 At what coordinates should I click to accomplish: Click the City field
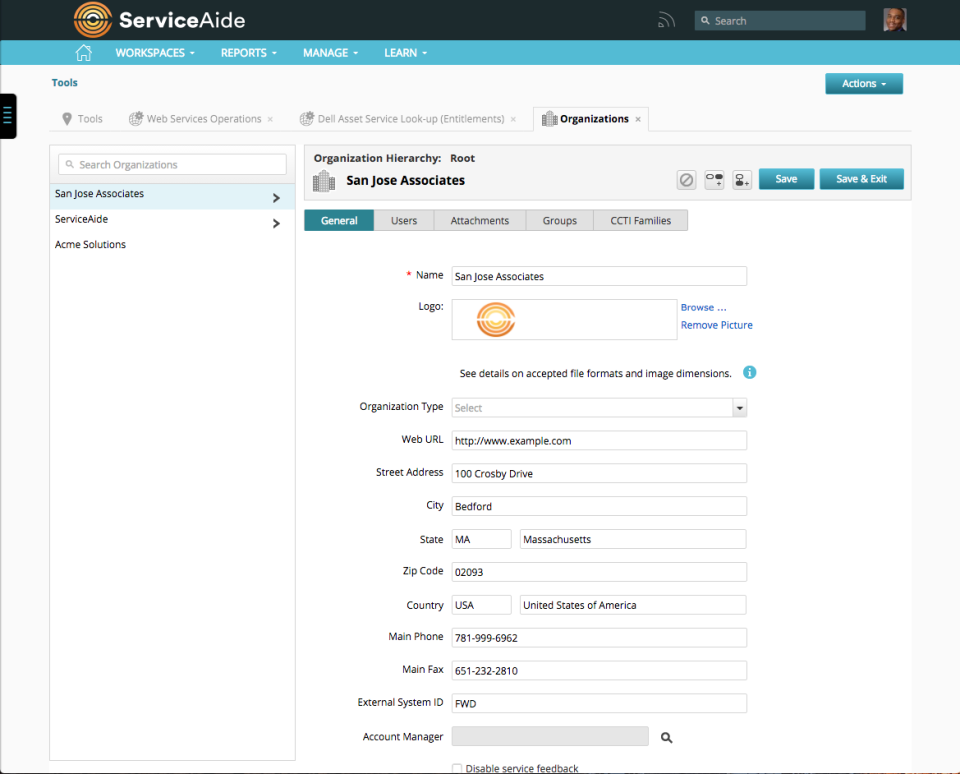tap(599, 506)
